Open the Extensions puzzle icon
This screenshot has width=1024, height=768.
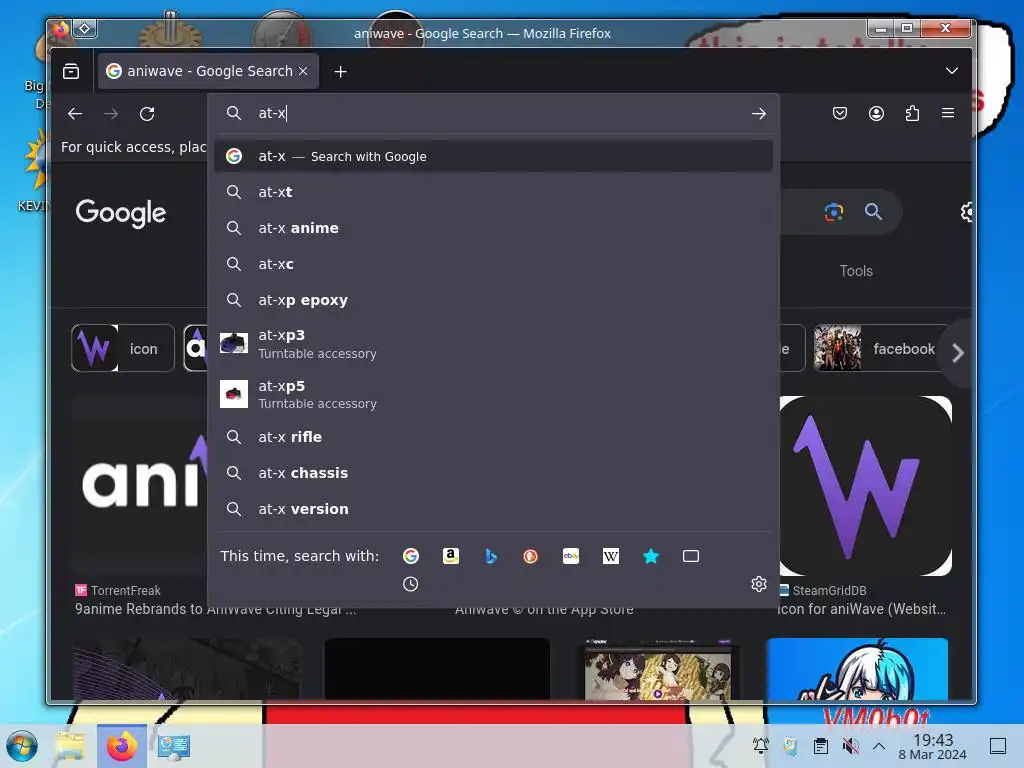point(912,113)
